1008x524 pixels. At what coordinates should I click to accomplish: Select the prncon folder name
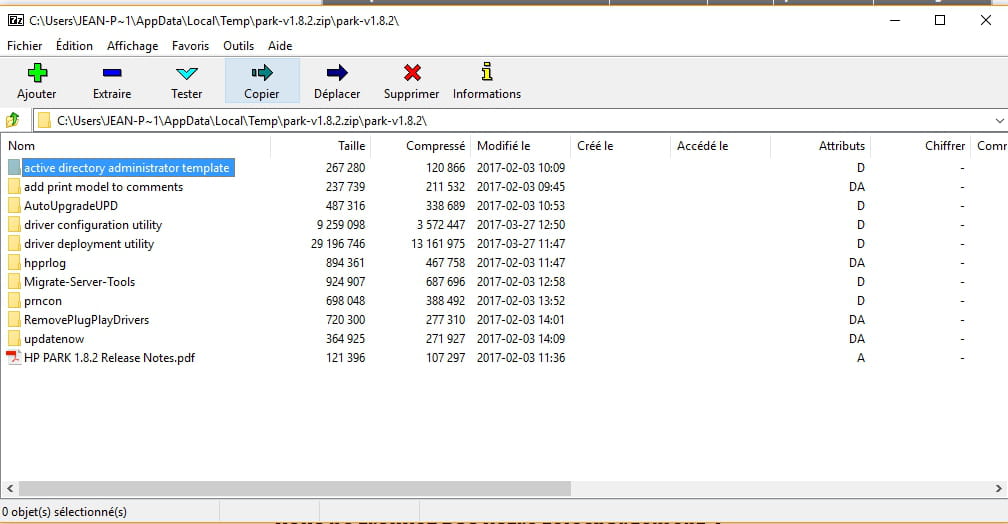(43, 300)
